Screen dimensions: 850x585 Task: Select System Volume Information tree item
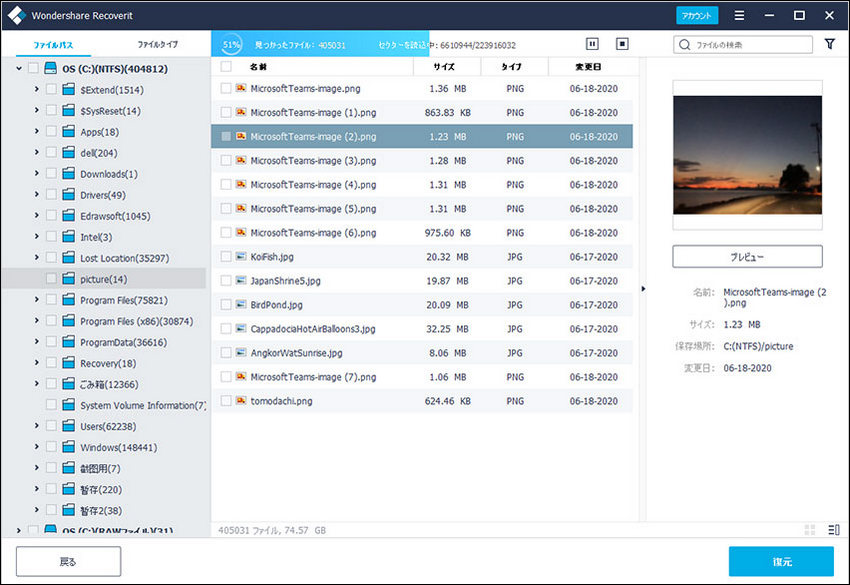coord(143,405)
